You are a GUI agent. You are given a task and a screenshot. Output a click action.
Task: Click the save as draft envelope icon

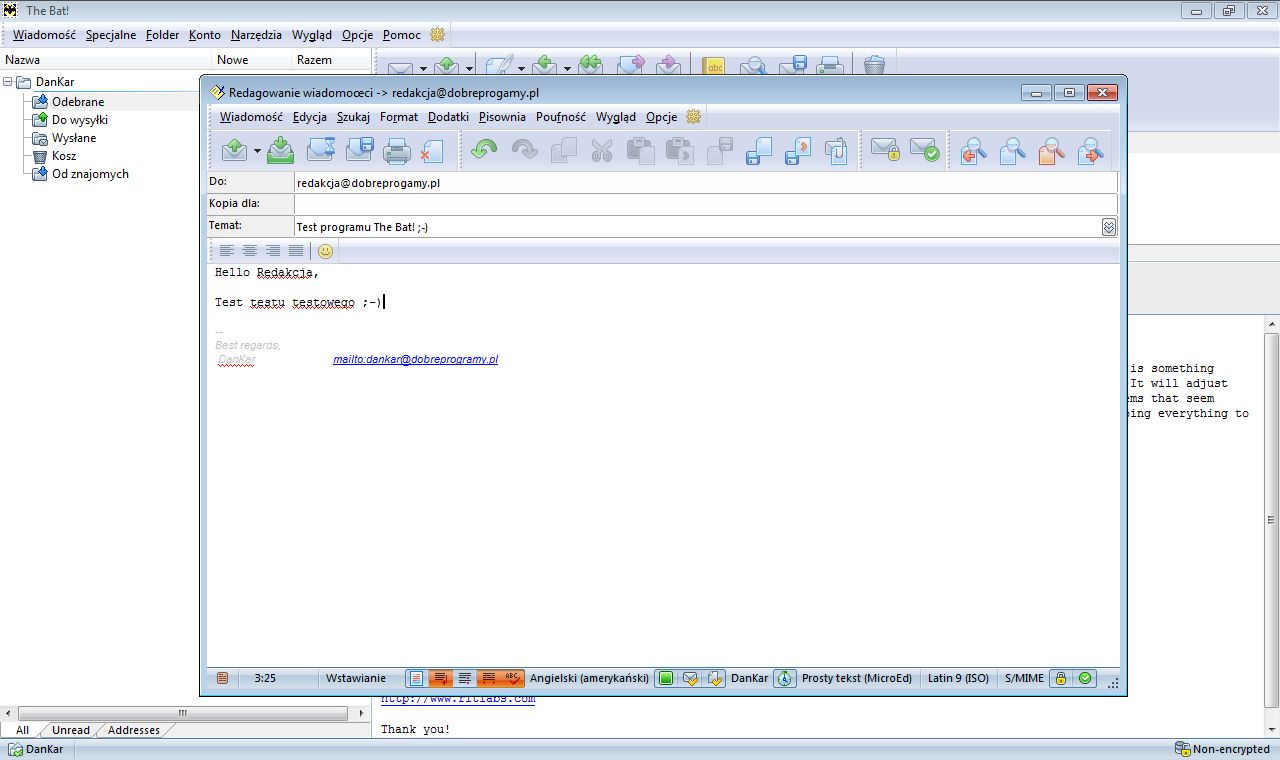click(321, 151)
